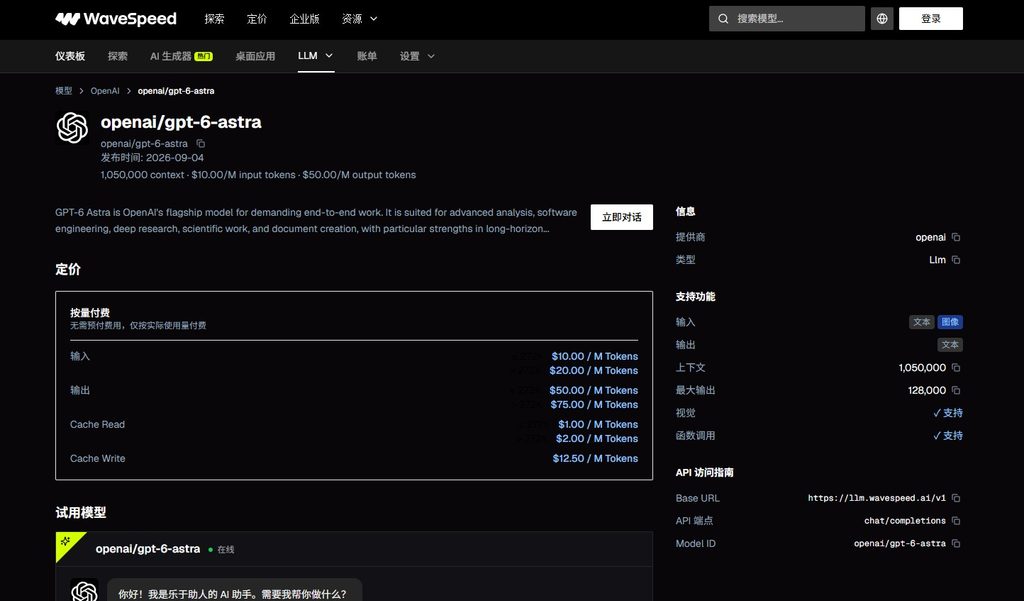The height and width of the screenshot is (601, 1024).
Task: Click the OpenAI avatar in chat message
Action: point(84,590)
